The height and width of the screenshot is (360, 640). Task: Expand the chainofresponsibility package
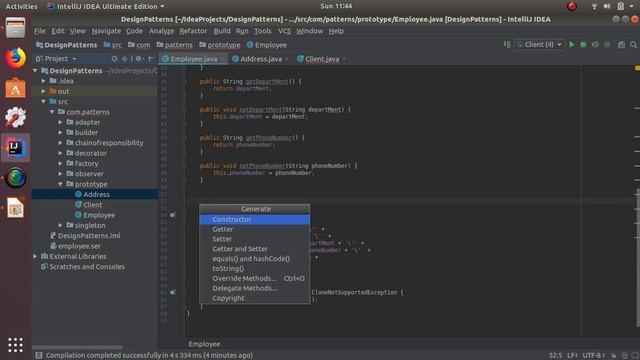point(60,143)
